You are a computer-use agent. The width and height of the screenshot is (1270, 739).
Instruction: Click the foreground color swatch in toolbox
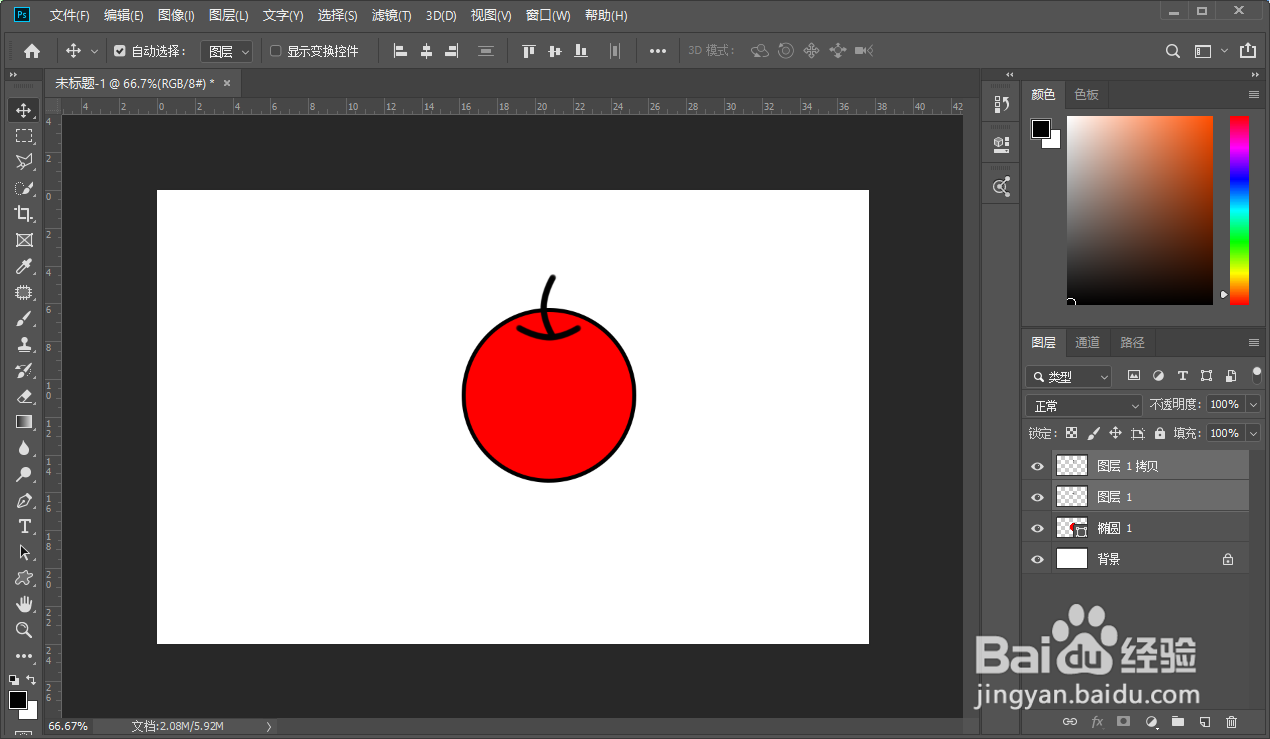[18, 700]
